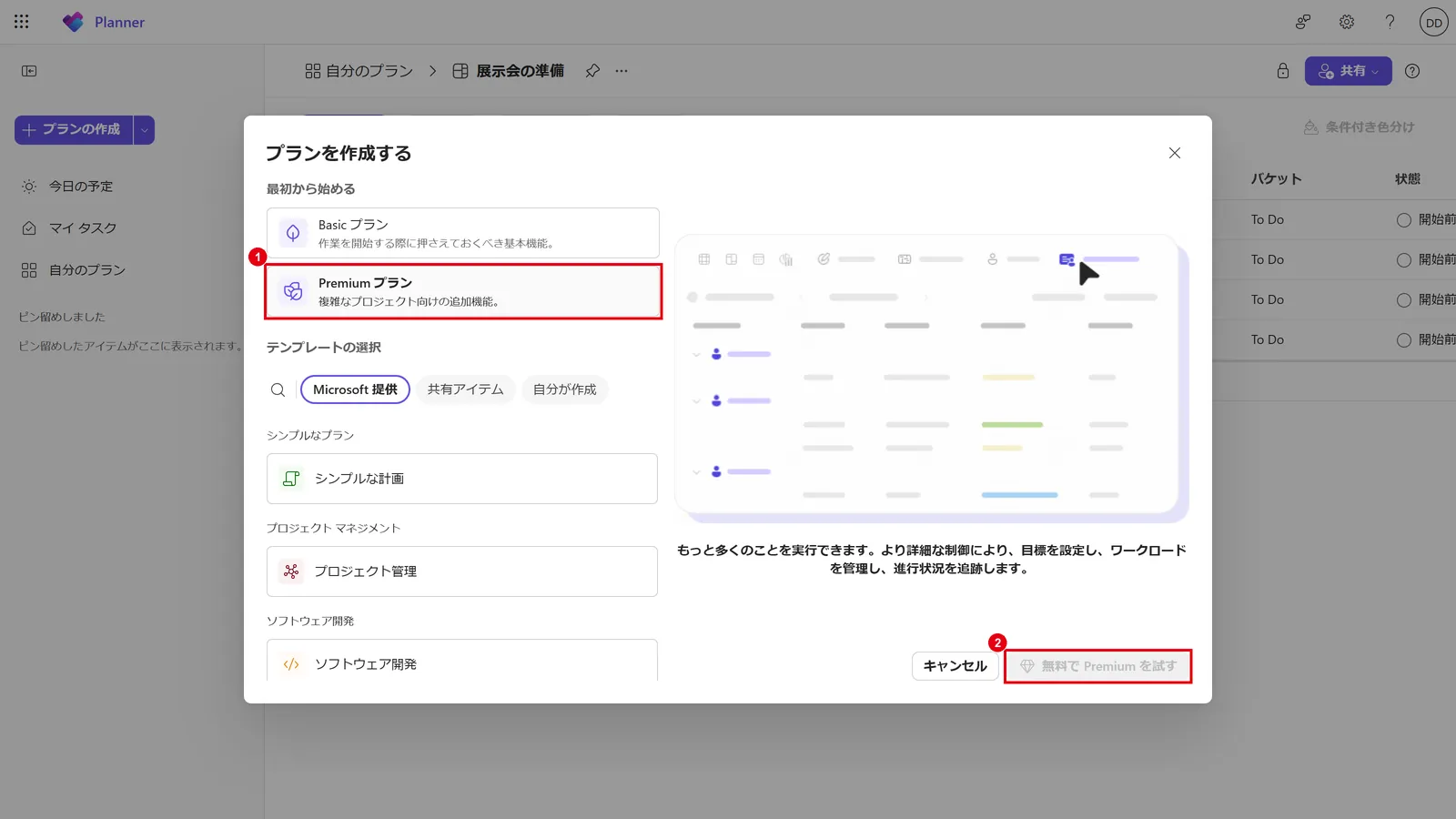Select the Microsoft 提供 filter tab
This screenshot has height=819, width=1456.
pos(355,389)
